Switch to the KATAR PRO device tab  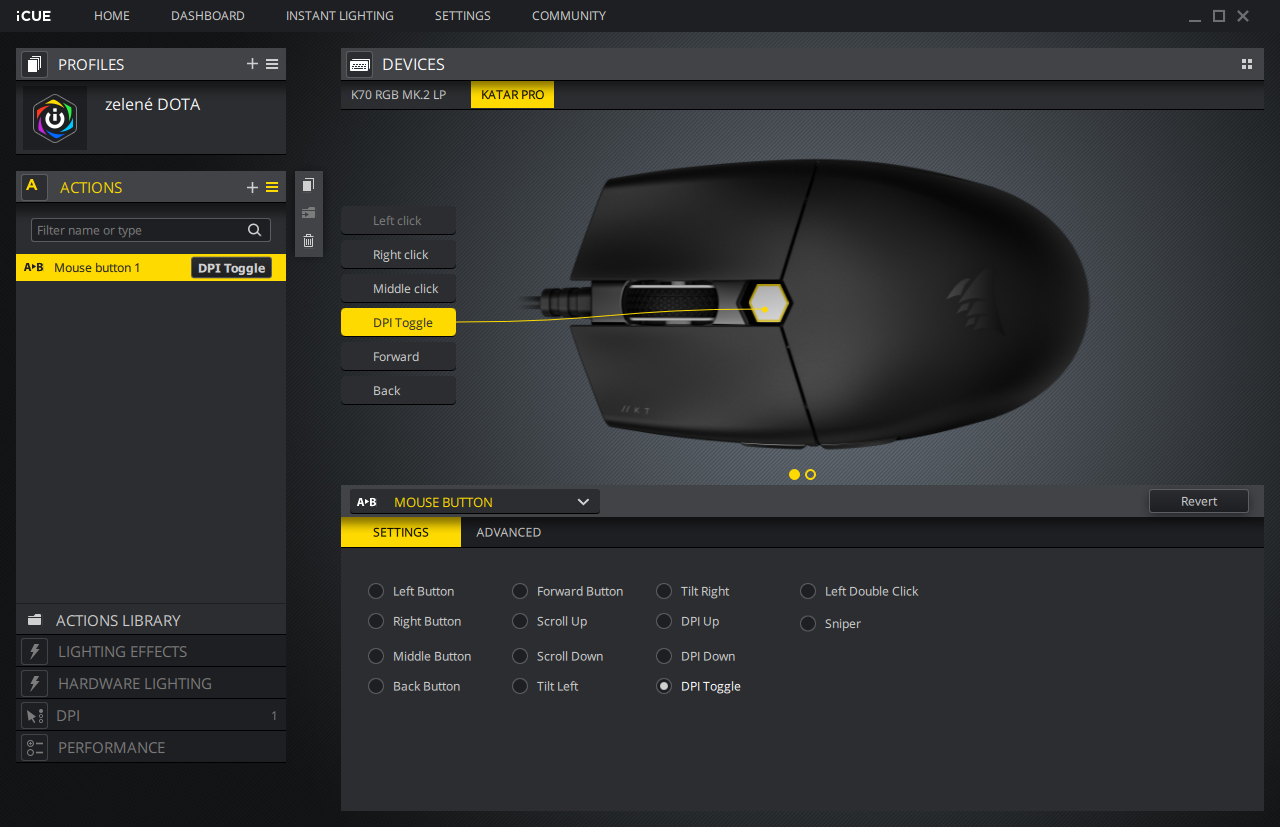point(512,95)
